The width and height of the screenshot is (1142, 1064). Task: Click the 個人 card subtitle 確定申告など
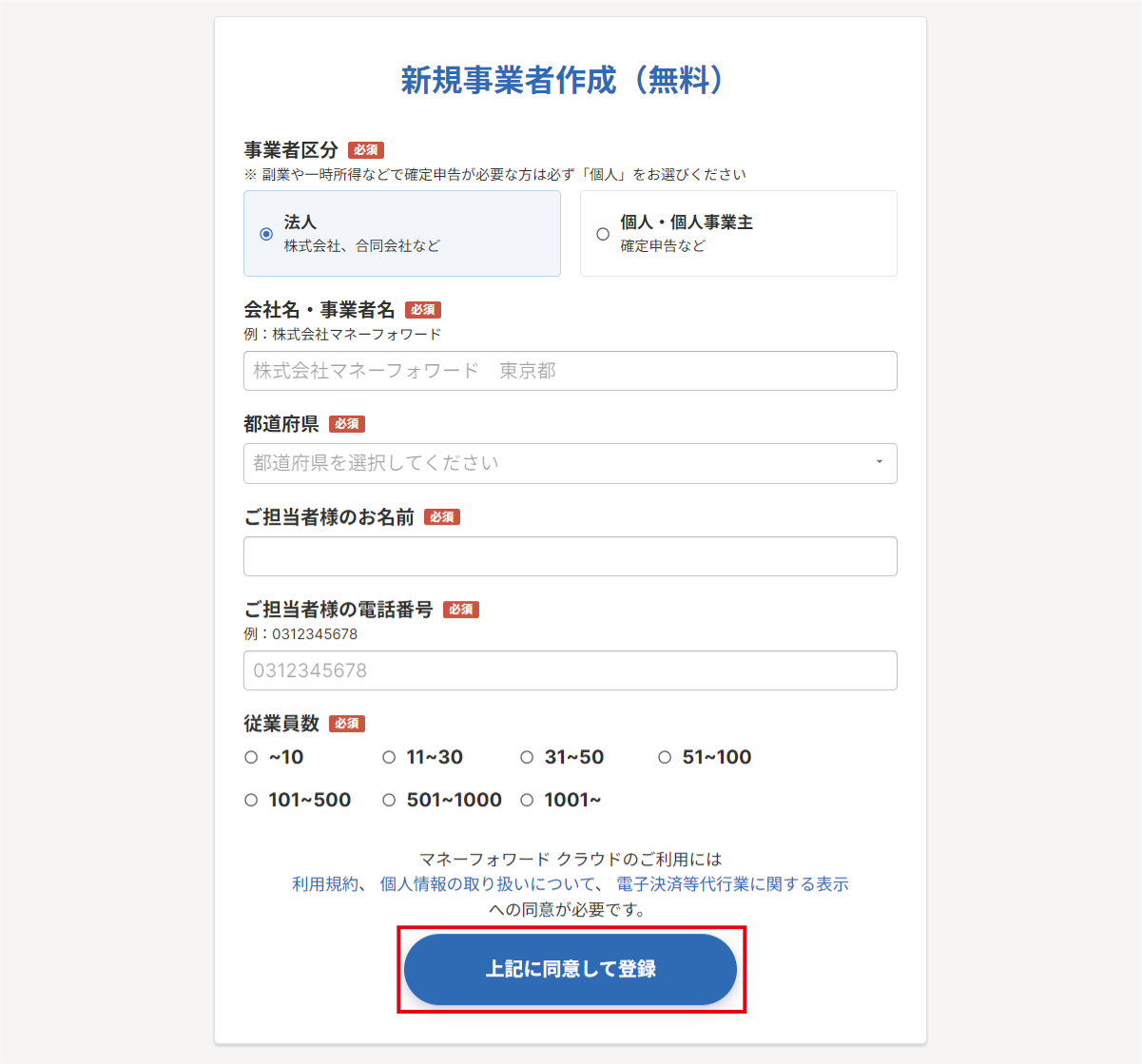[663, 245]
